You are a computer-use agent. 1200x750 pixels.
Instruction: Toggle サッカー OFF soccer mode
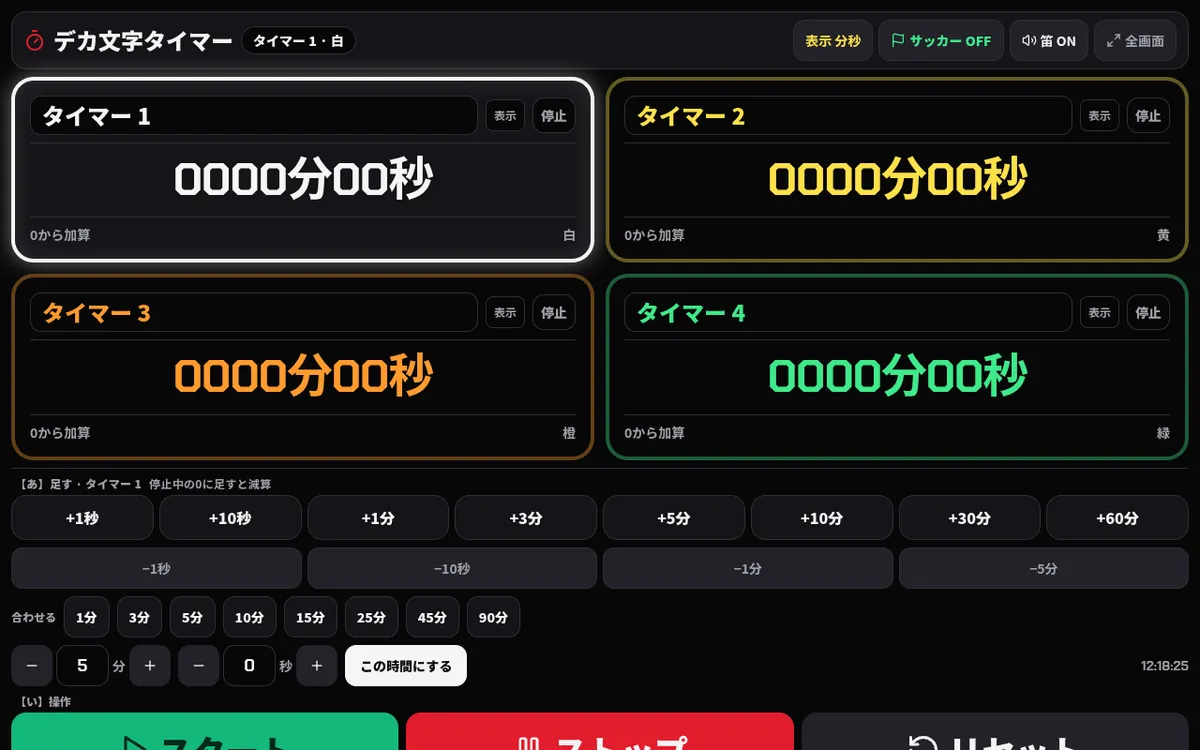(941, 41)
